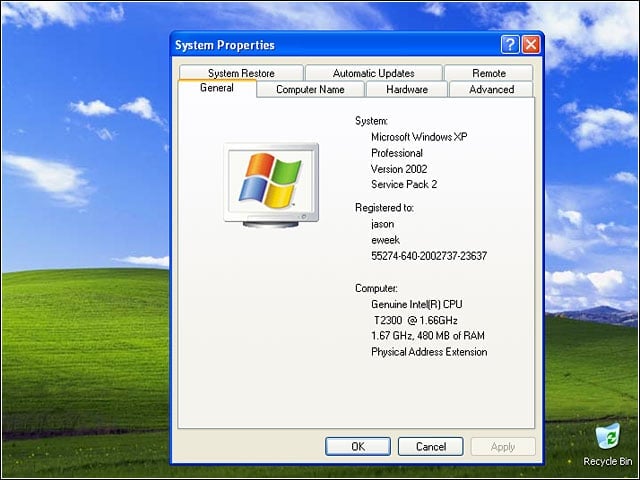The image size is (640, 480).
Task: Select the Remote tab
Action: coord(489,73)
